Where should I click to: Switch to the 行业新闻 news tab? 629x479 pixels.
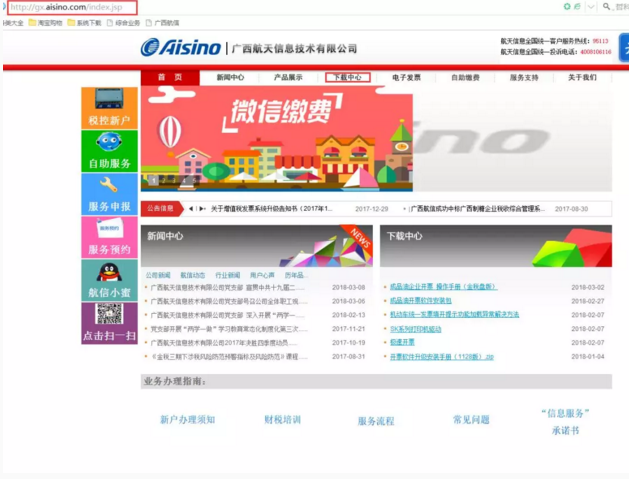click(227, 275)
